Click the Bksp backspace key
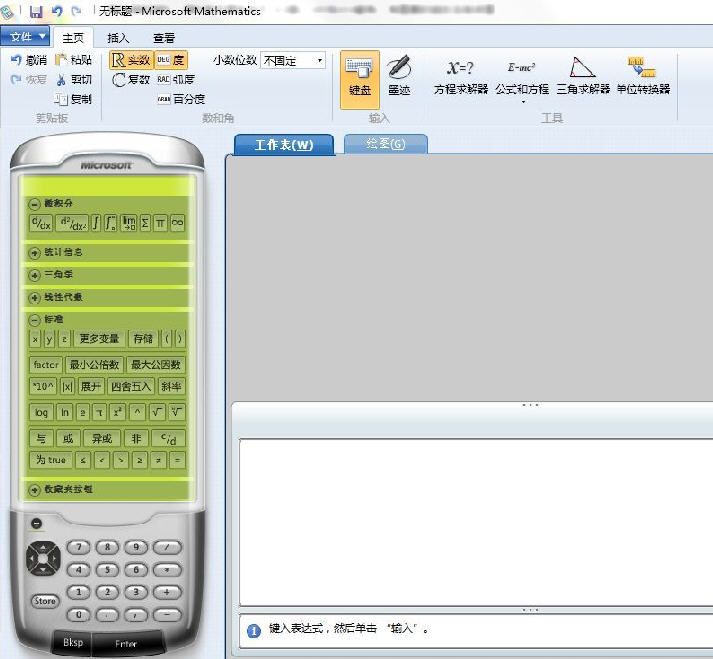The image size is (713, 659). 73,643
